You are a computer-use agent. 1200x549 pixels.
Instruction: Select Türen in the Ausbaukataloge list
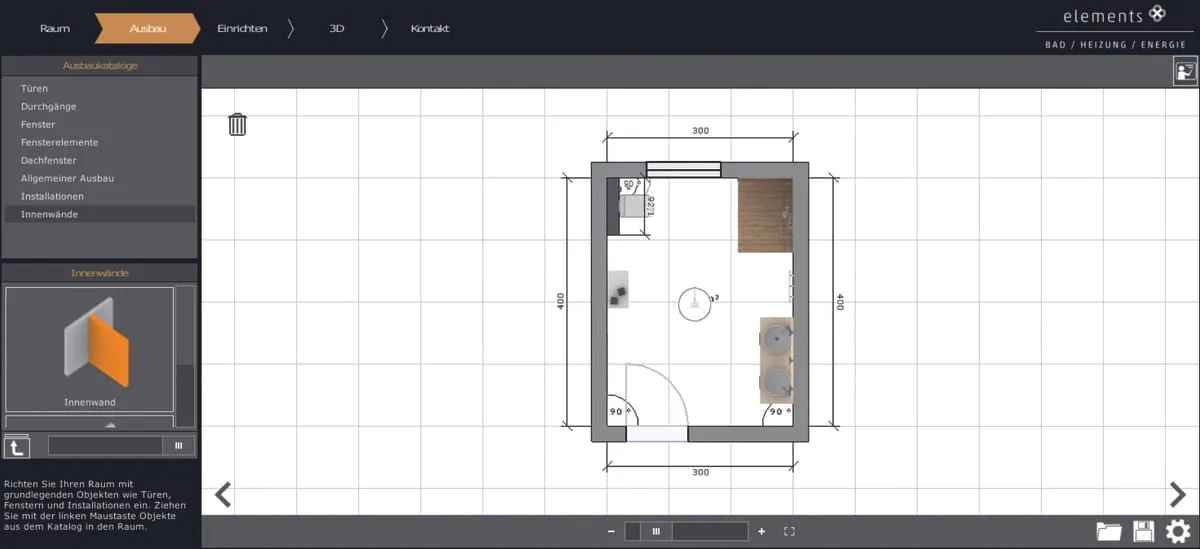point(34,89)
